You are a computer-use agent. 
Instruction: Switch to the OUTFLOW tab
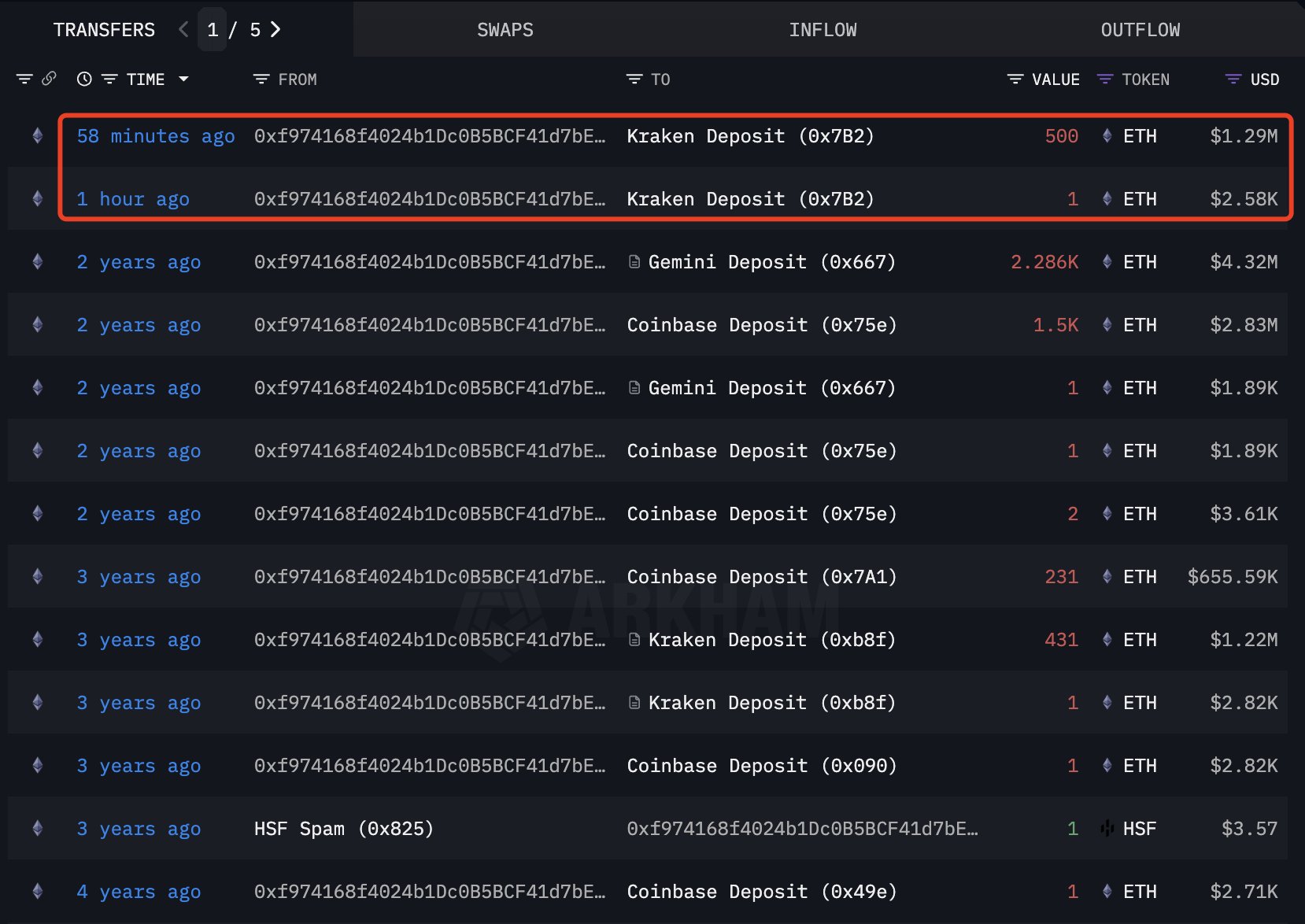pos(1140,30)
